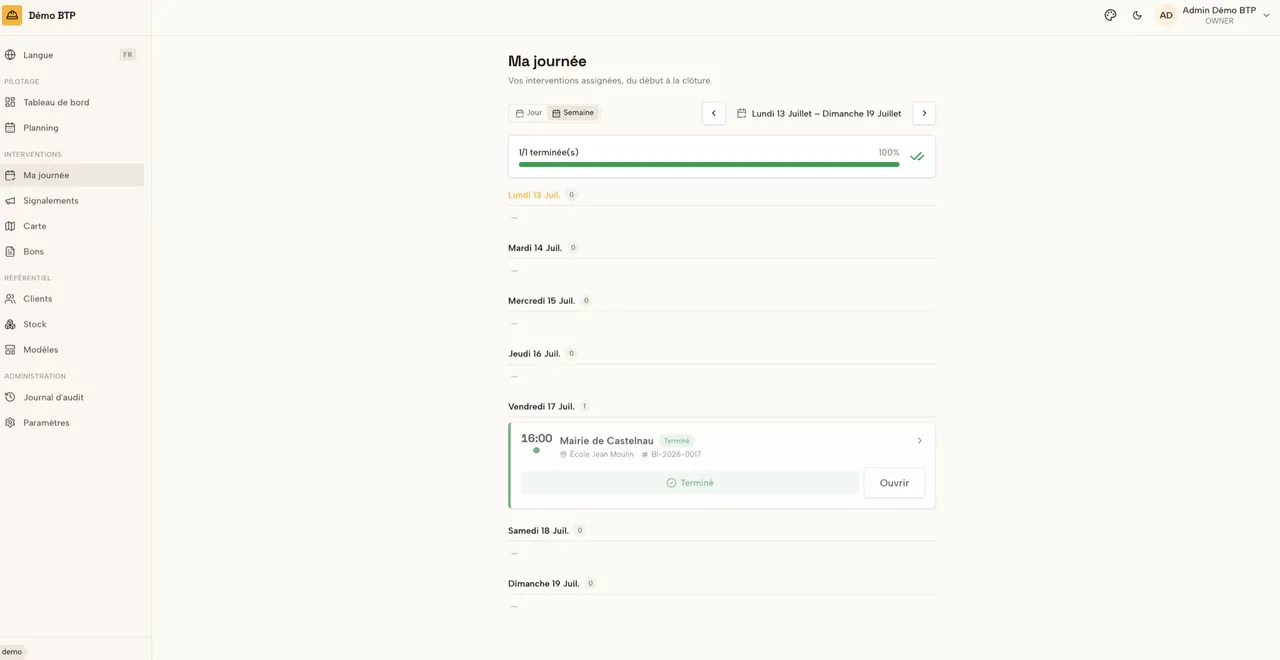Switch view to Semaine
The width and height of the screenshot is (1280, 660).
coord(573,113)
